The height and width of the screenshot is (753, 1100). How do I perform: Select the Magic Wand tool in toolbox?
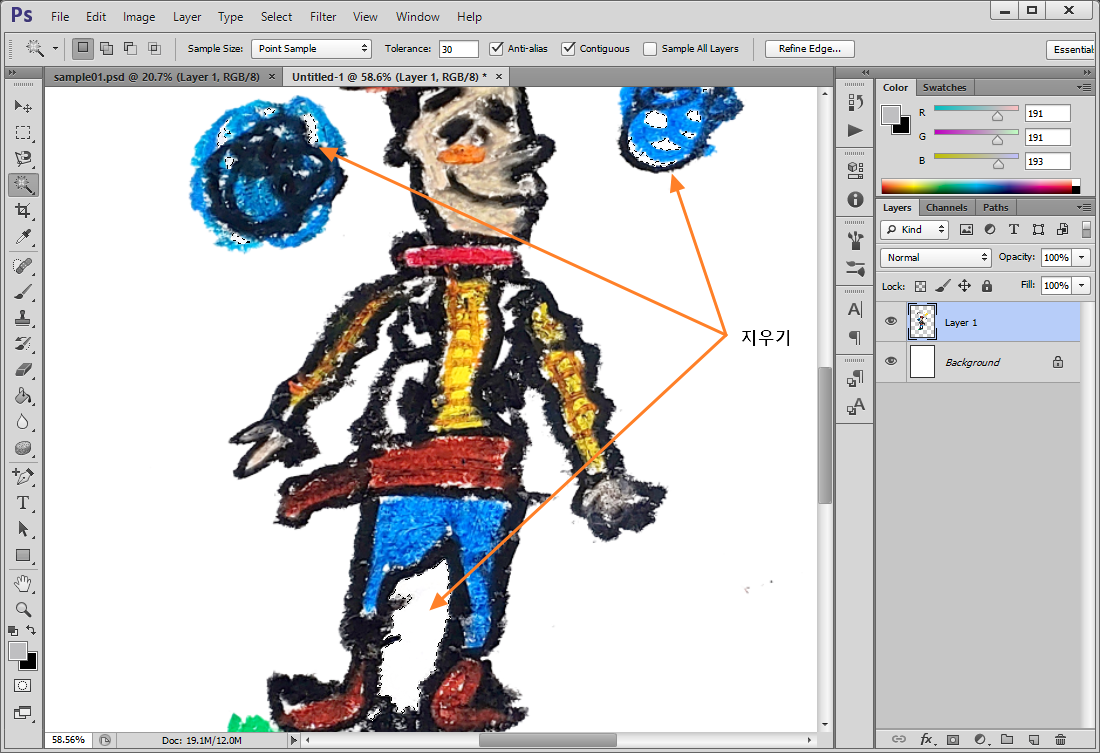(22, 185)
